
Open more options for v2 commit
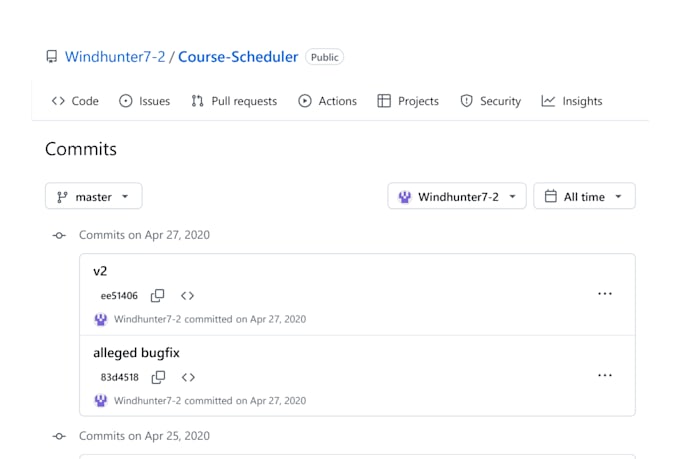tap(605, 294)
